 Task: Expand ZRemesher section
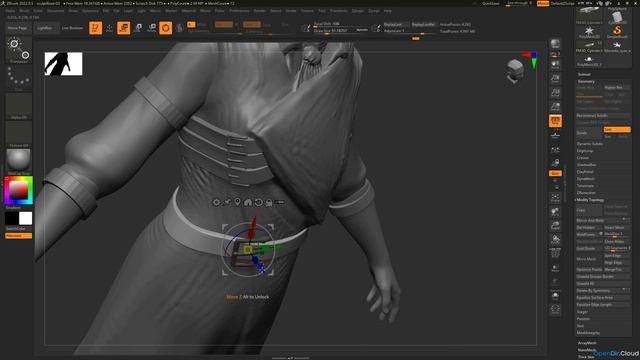586,193
